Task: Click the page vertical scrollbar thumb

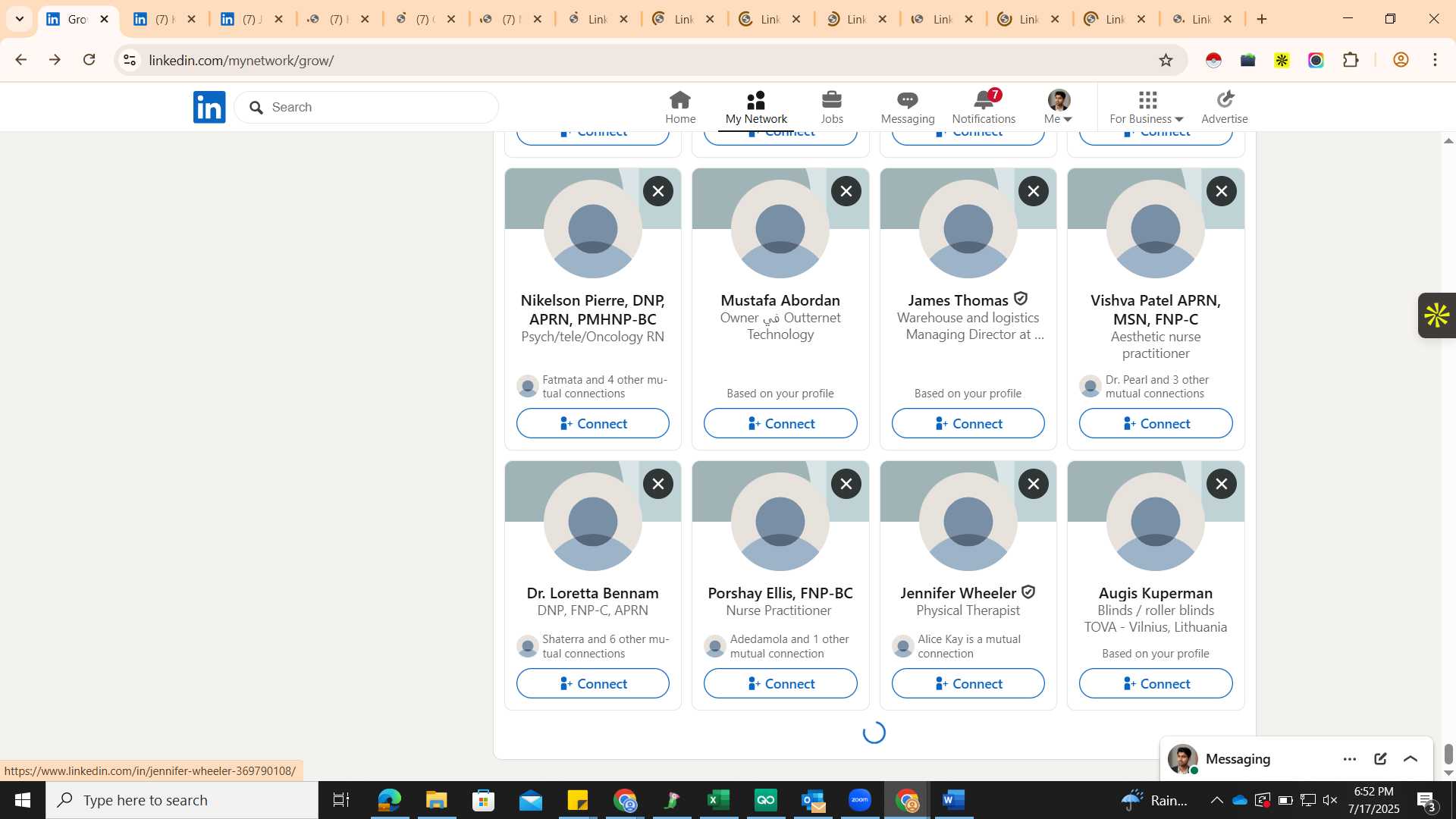Action: click(1448, 754)
